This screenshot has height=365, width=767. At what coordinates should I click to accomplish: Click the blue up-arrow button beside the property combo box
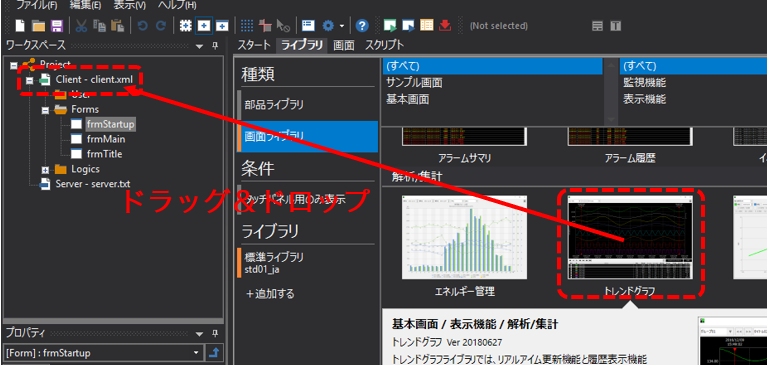coord(214,352)
